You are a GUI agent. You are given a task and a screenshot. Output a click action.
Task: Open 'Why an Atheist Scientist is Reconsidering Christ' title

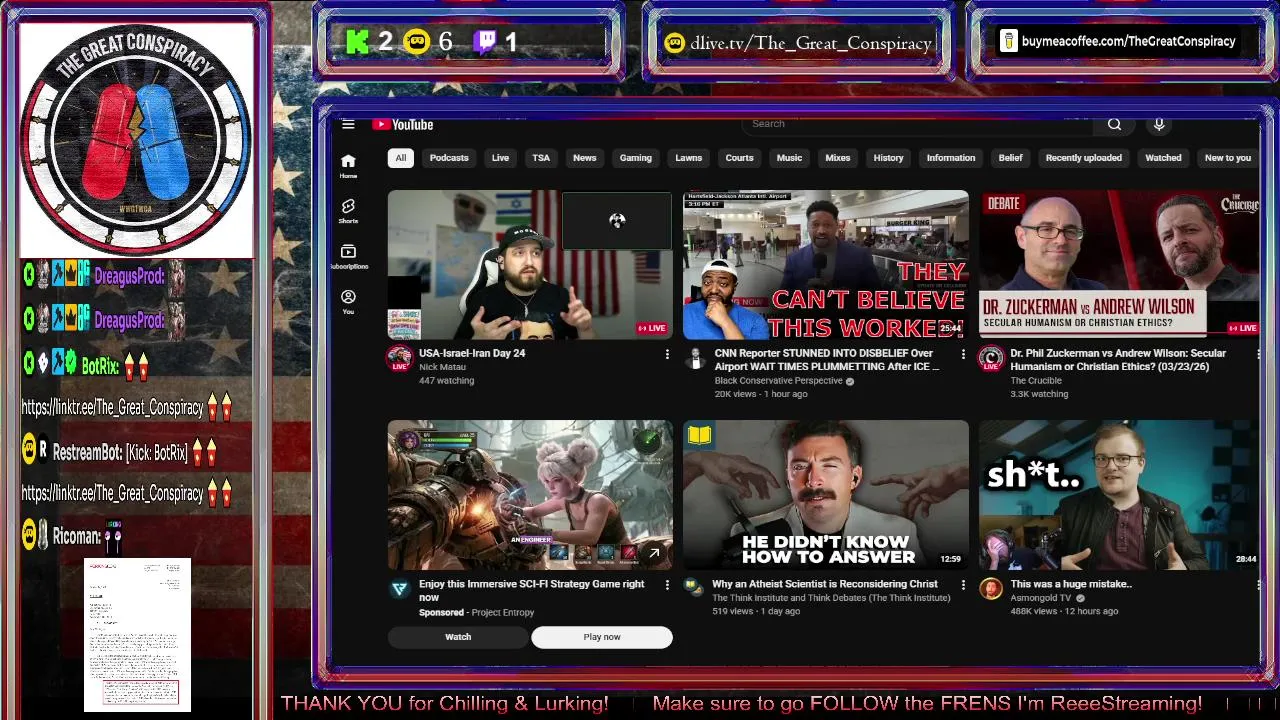coord(825,584)
